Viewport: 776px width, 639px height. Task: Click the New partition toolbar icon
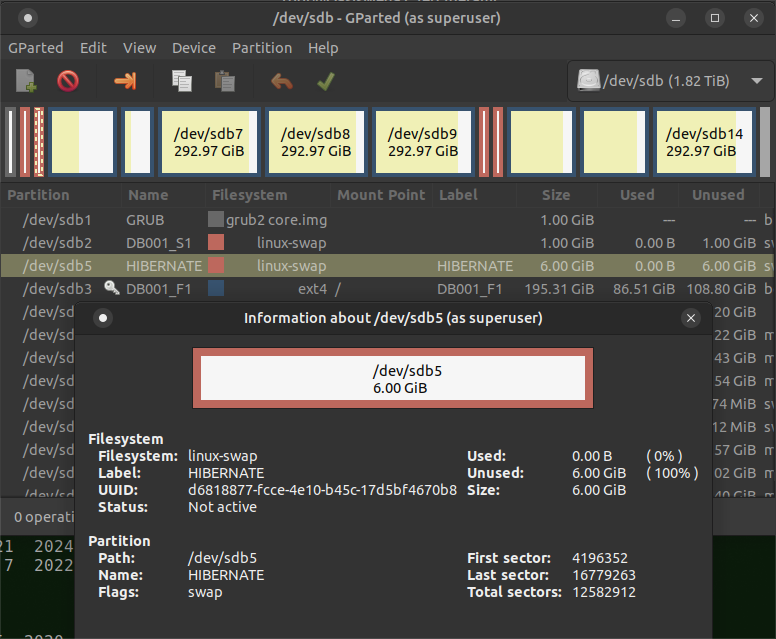(x=27, y=81)
